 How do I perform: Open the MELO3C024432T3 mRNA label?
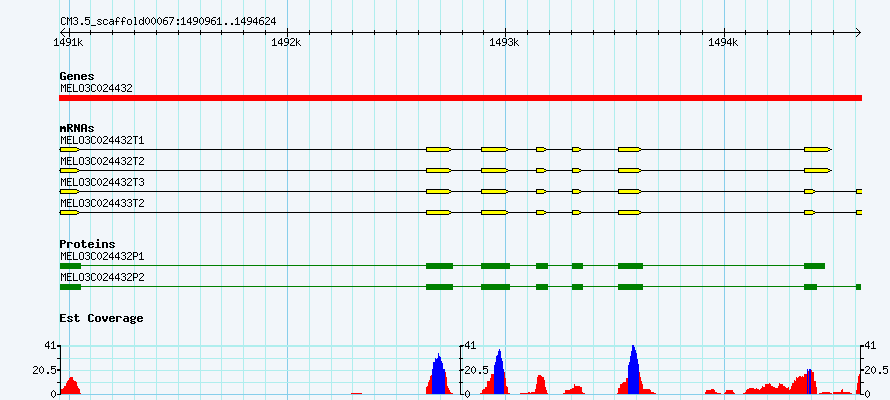point(102,182)
